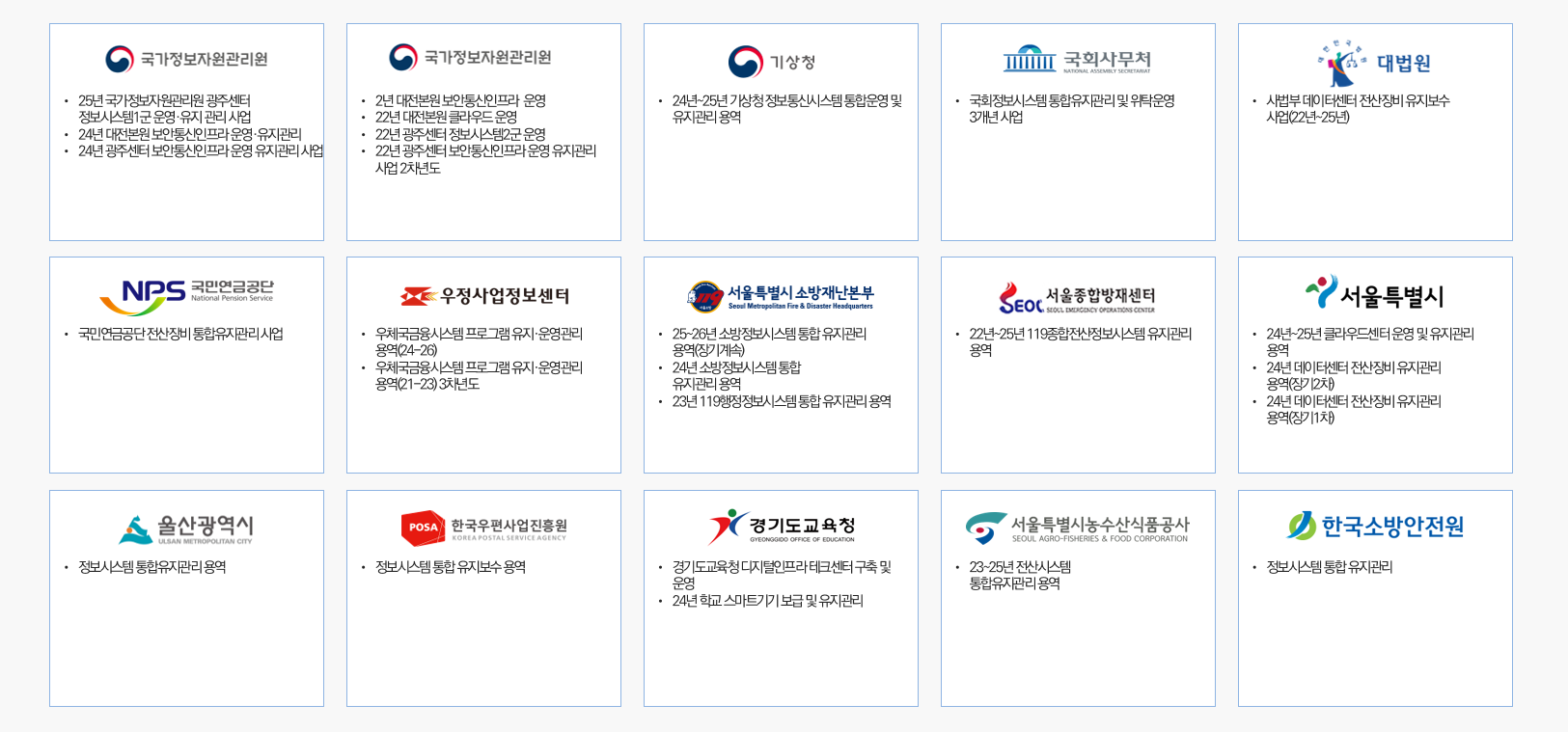Select the 서울특별시 city logo
Viewport: 1568px width, 732px height.
click(x=1374, y=293)
